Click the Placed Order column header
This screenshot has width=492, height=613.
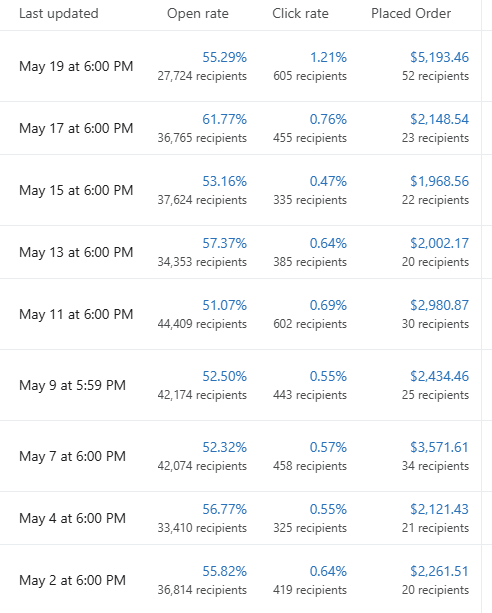click(411, 14)
